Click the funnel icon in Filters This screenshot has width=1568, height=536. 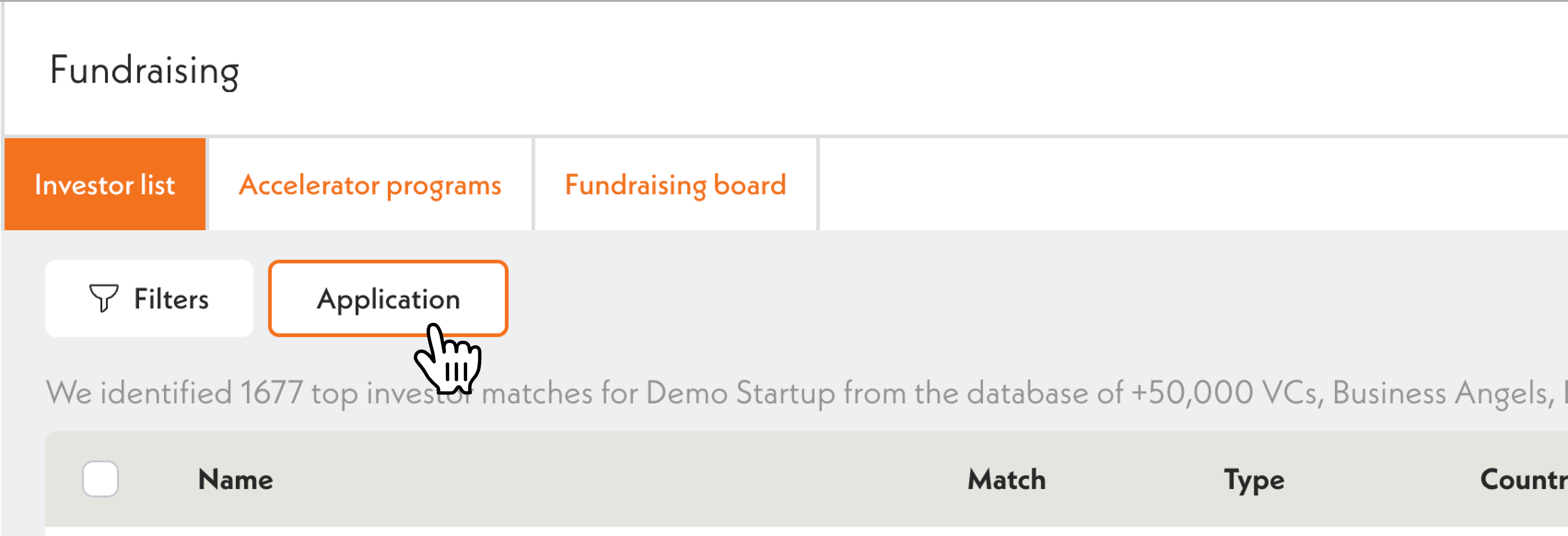[x=104, y=298]
